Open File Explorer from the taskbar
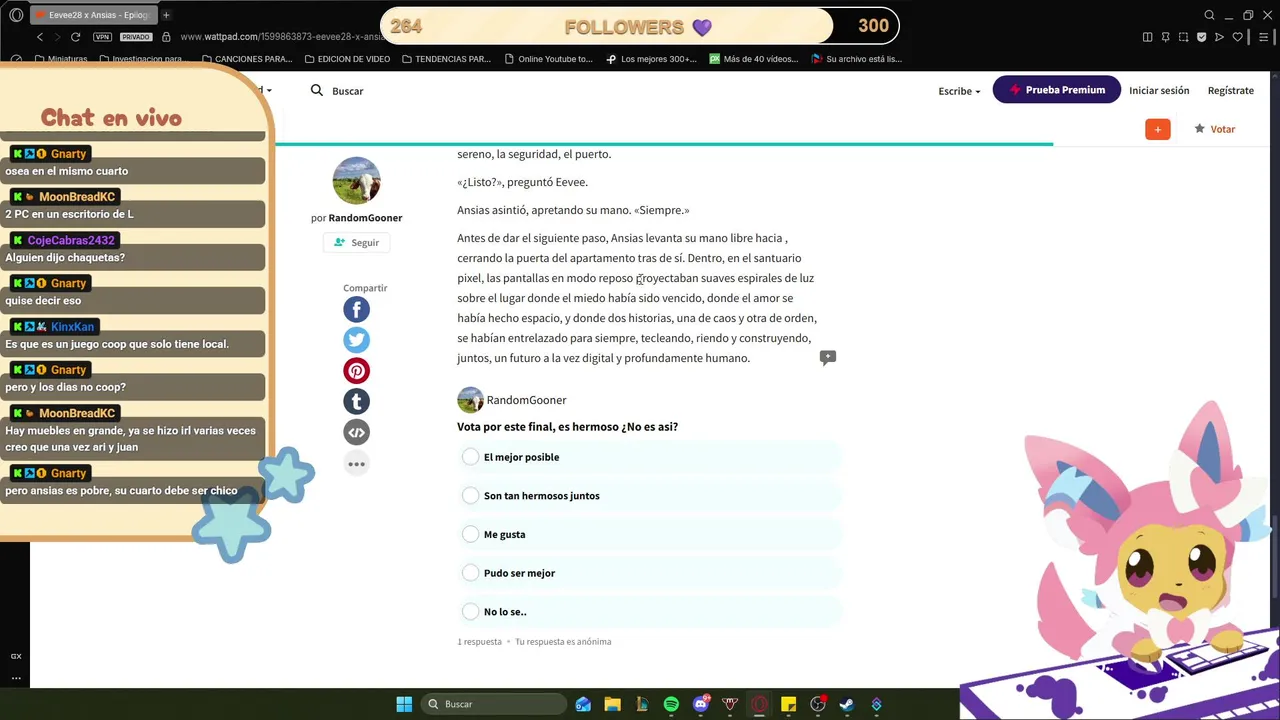This screenshot has height=720, width=1280. [613, 704]
